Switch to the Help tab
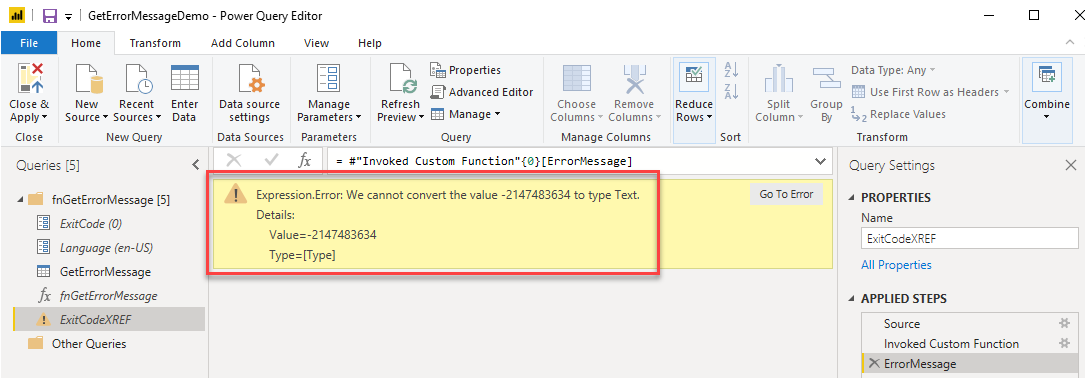This screenshot has width=1085, height=378. click(370, 43)
